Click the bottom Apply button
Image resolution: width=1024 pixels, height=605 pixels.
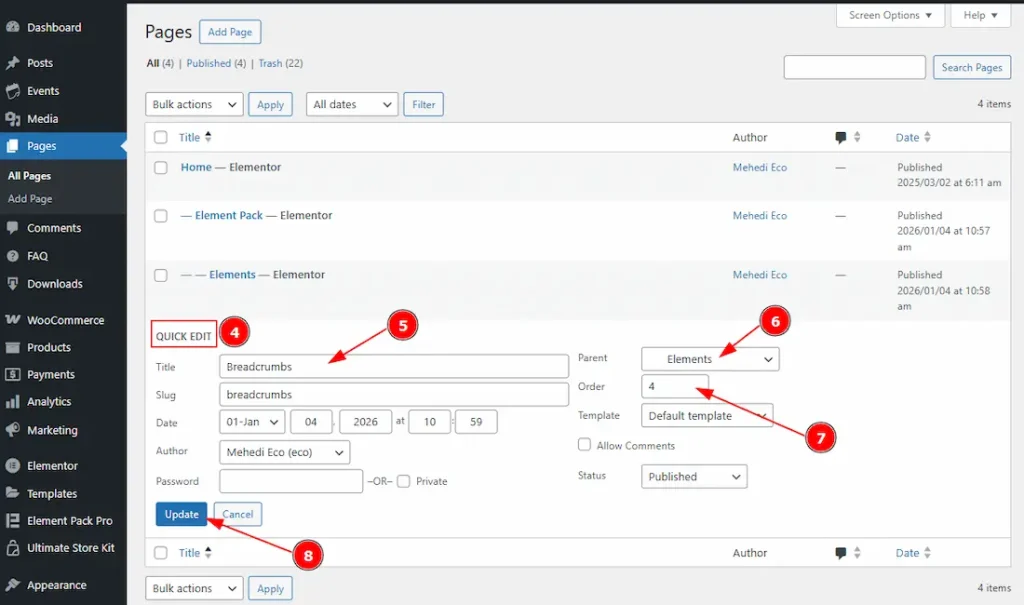tap(270, 589)
